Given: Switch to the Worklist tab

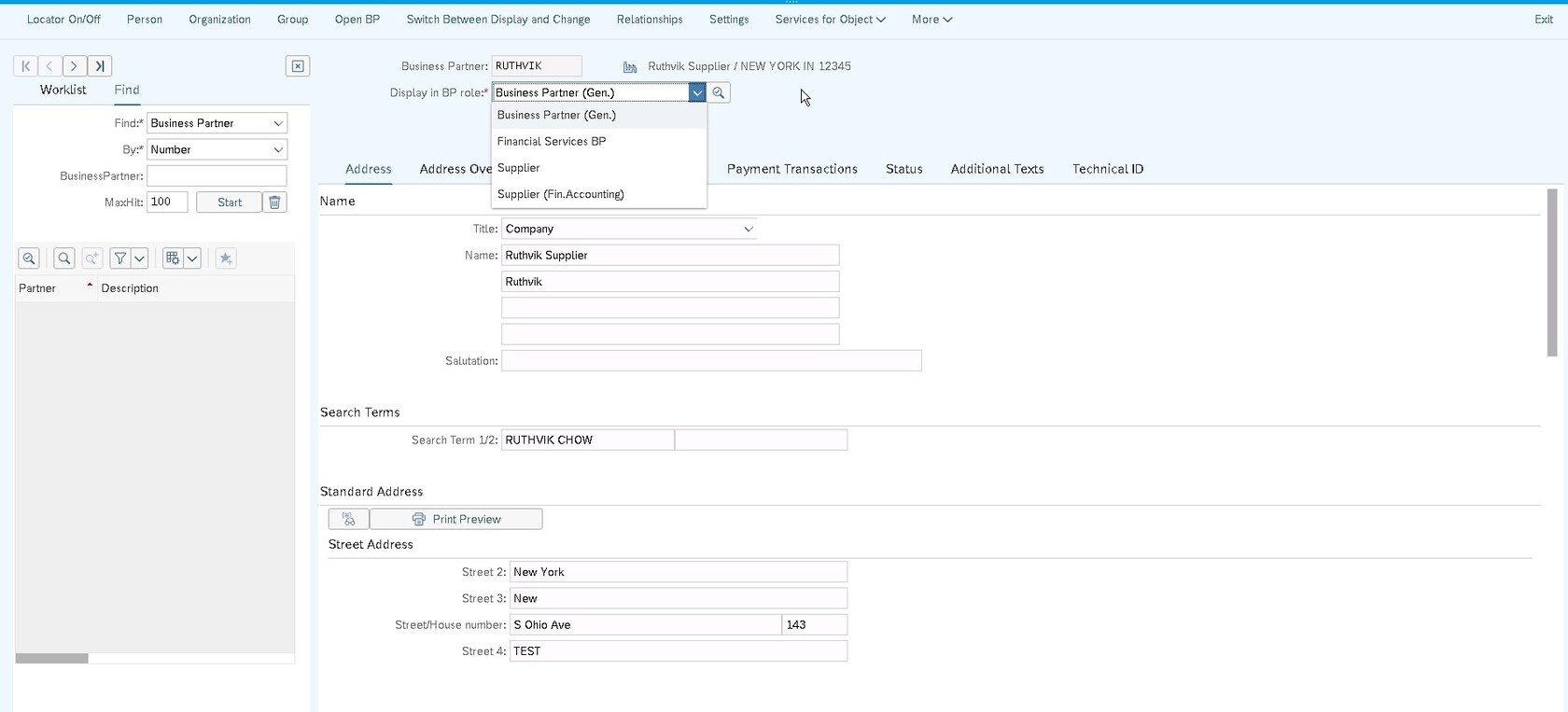Looking at the screenshot, I should point(63,90).
